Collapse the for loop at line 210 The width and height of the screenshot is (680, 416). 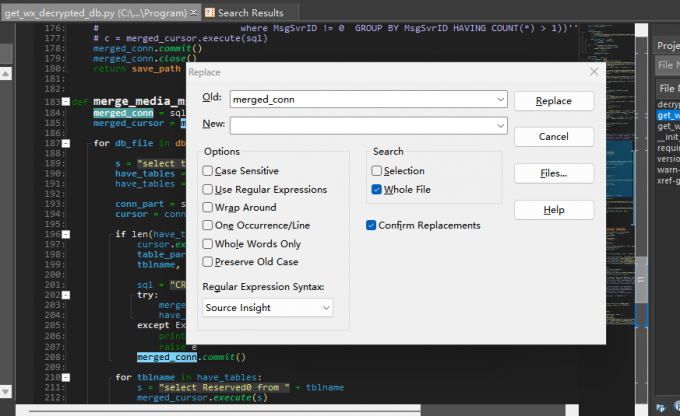click(x=66, y=377)
